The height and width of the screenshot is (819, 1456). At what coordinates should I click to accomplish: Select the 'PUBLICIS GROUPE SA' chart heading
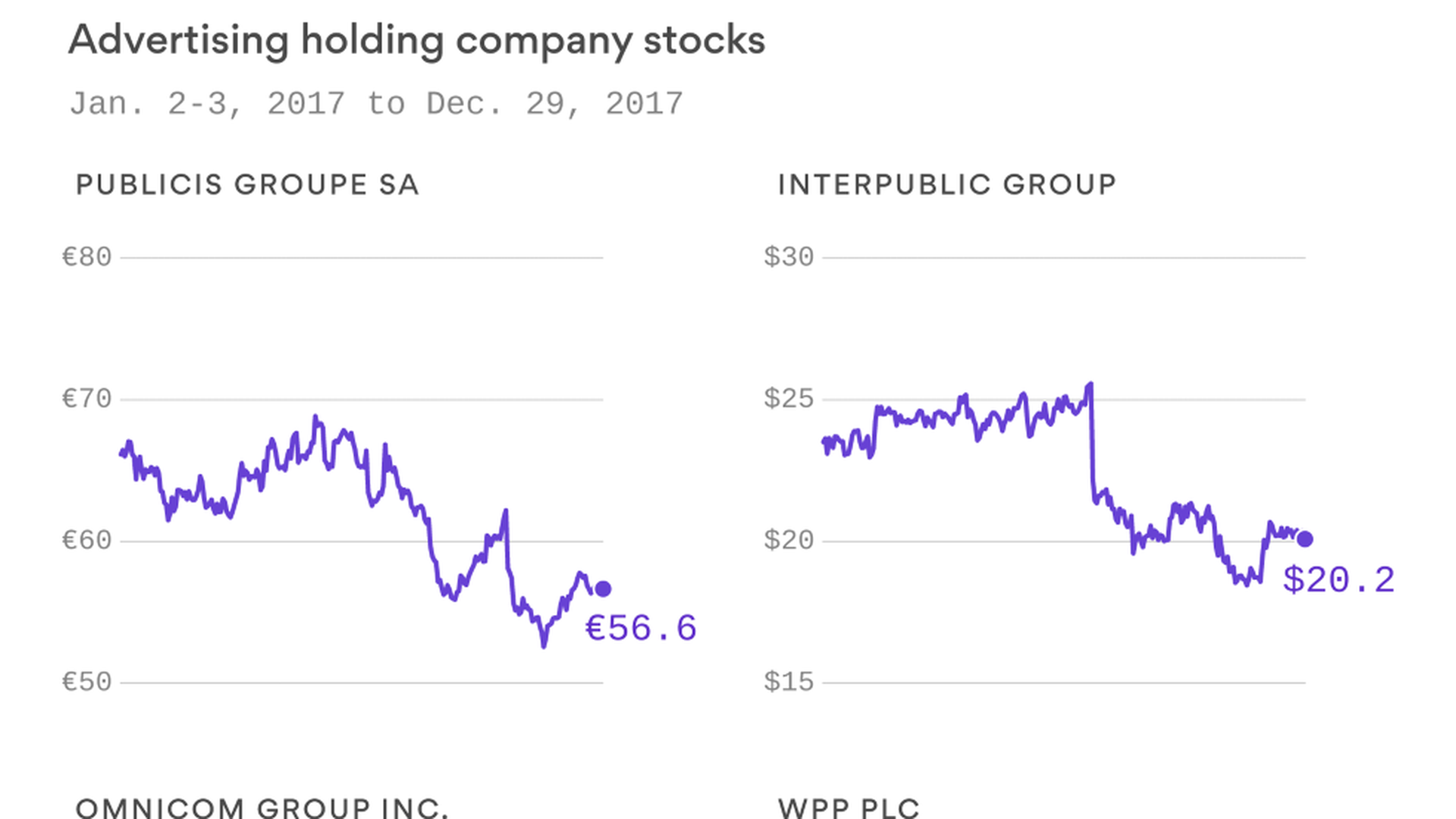[x=247, y=184]
